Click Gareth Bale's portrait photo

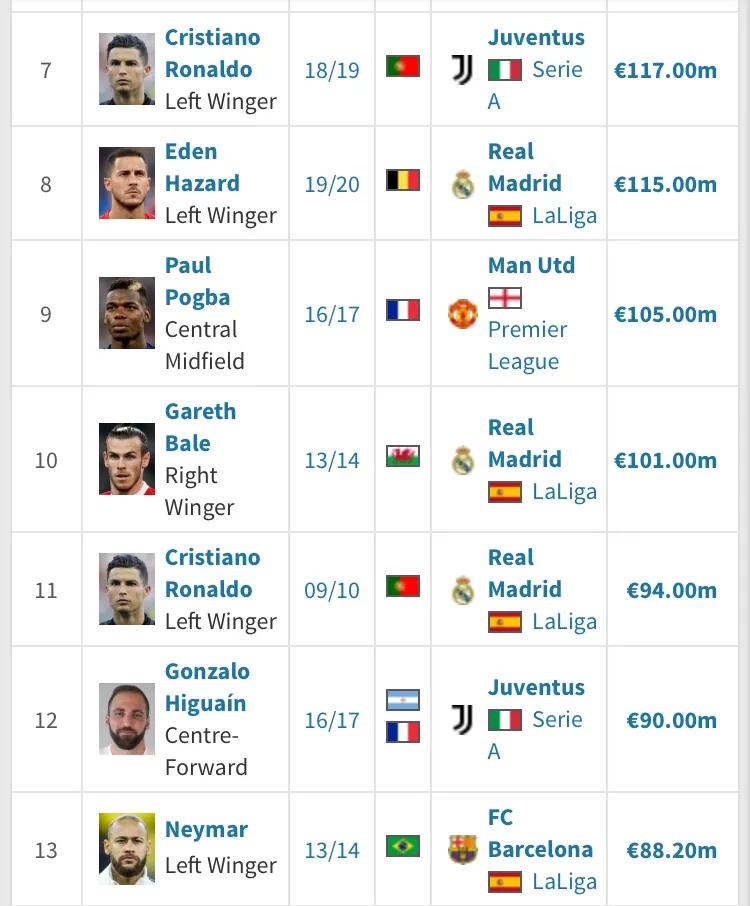127,459
